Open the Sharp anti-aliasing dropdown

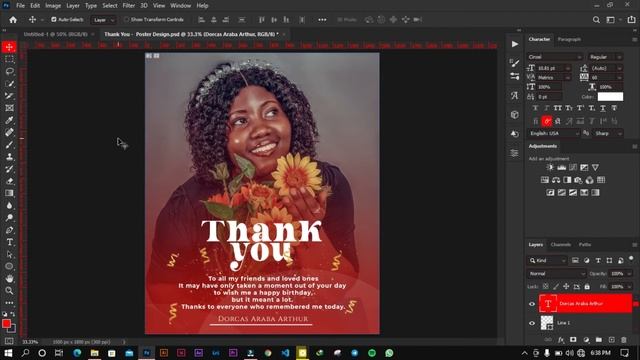click(x=607, y=133)
